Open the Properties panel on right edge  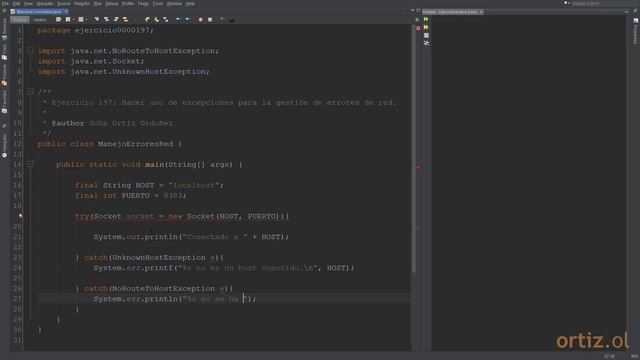click(x=636, y=31)
